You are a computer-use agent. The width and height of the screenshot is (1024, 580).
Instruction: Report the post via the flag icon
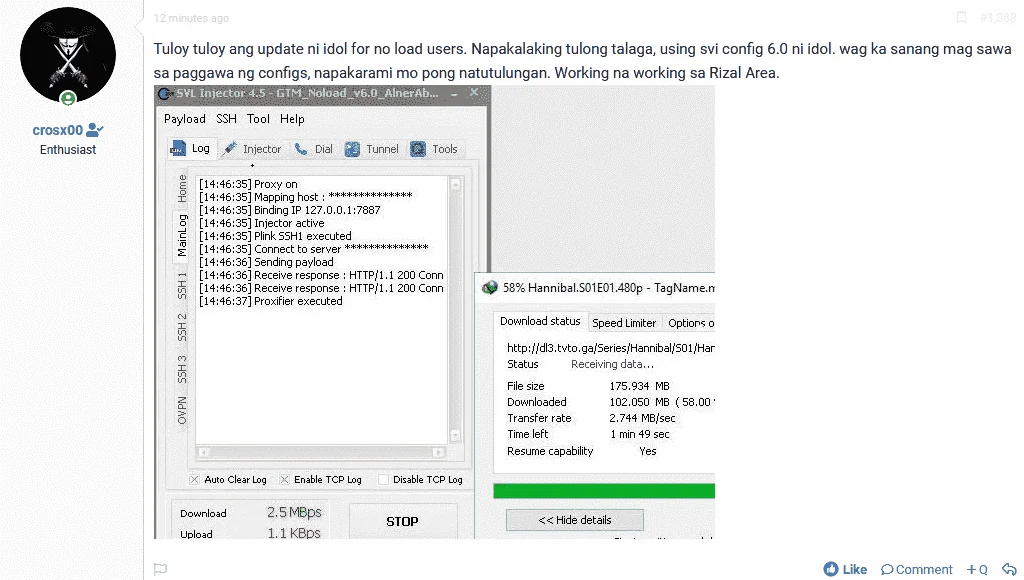point(160,569)
